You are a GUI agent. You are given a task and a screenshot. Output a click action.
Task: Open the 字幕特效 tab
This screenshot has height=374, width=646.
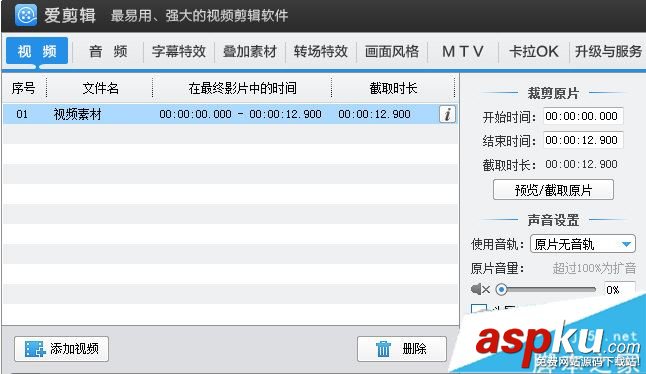pyautogui.click(x=179, y=51)
